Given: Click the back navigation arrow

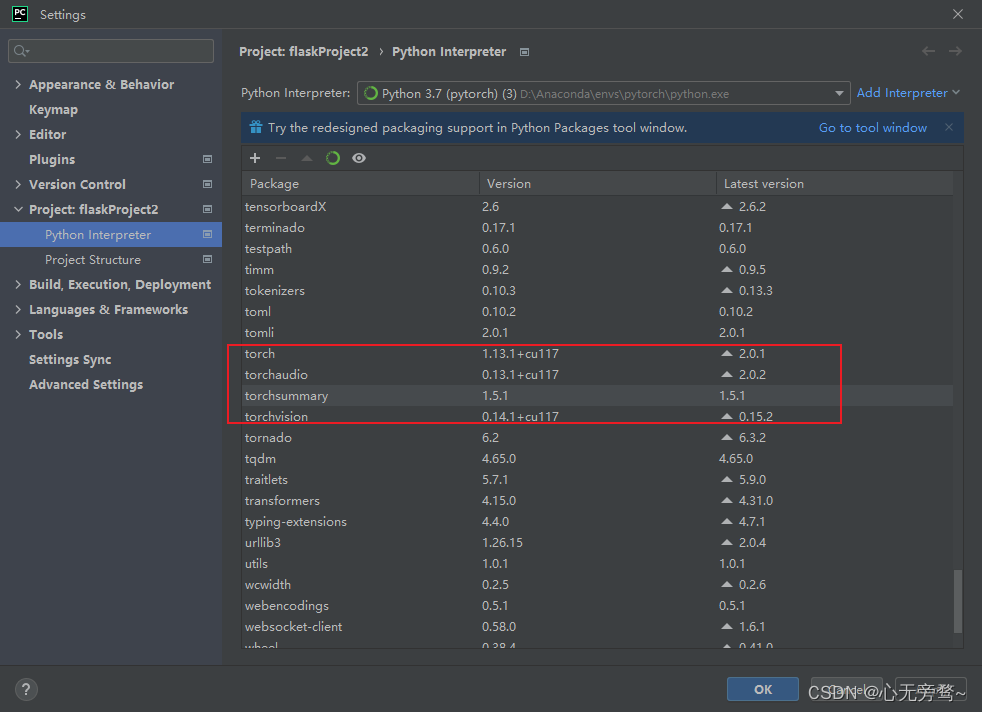Looking at the screenshot, I should [928, 51].
